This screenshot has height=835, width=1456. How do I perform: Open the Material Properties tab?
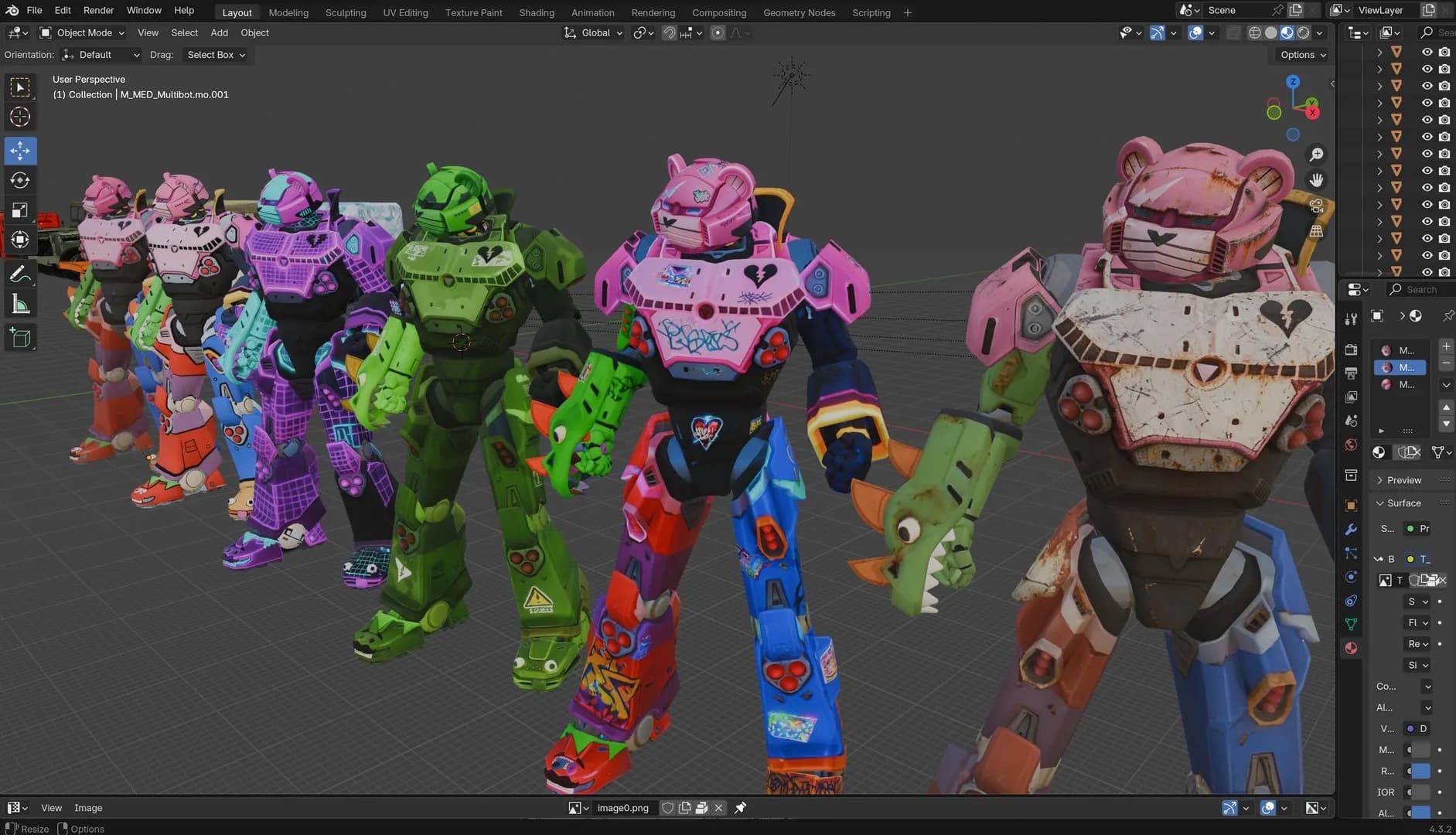click(1350, 648)
